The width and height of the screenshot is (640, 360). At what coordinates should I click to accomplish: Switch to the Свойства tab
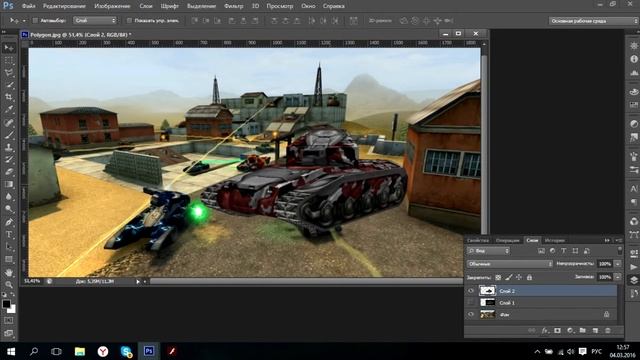coord(478,240)
